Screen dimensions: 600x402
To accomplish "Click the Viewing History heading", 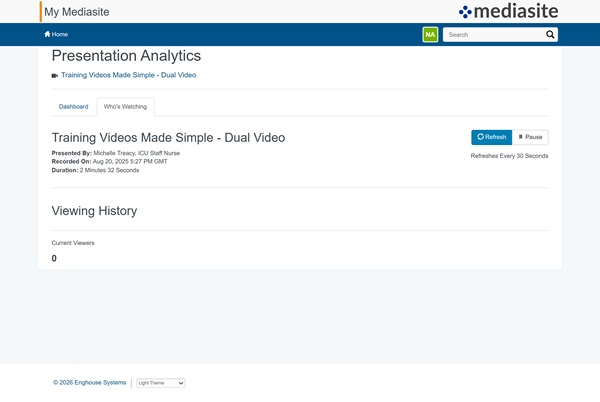I will click(x=94, y=211).
